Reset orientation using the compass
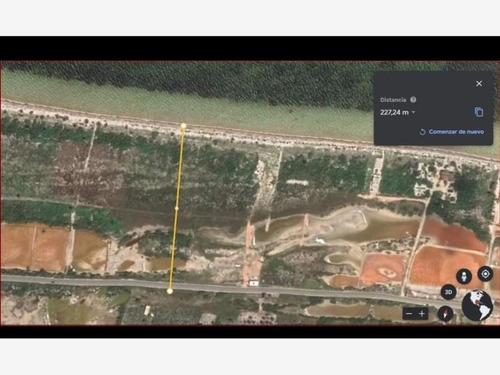This screenshot has height=375, width=500. pyautogui.click(x=446, y=313)
